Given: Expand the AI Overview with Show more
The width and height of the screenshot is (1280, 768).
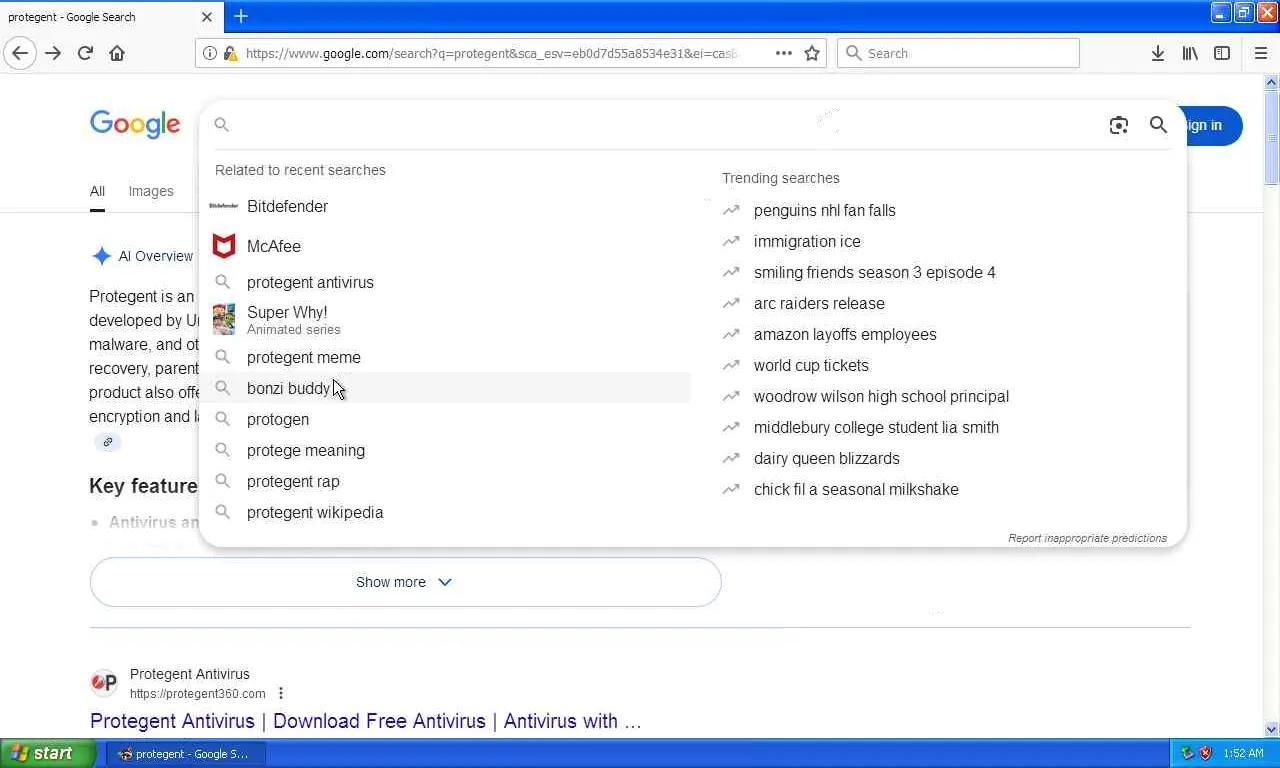Looking at the screenshot, I should 405,582.
